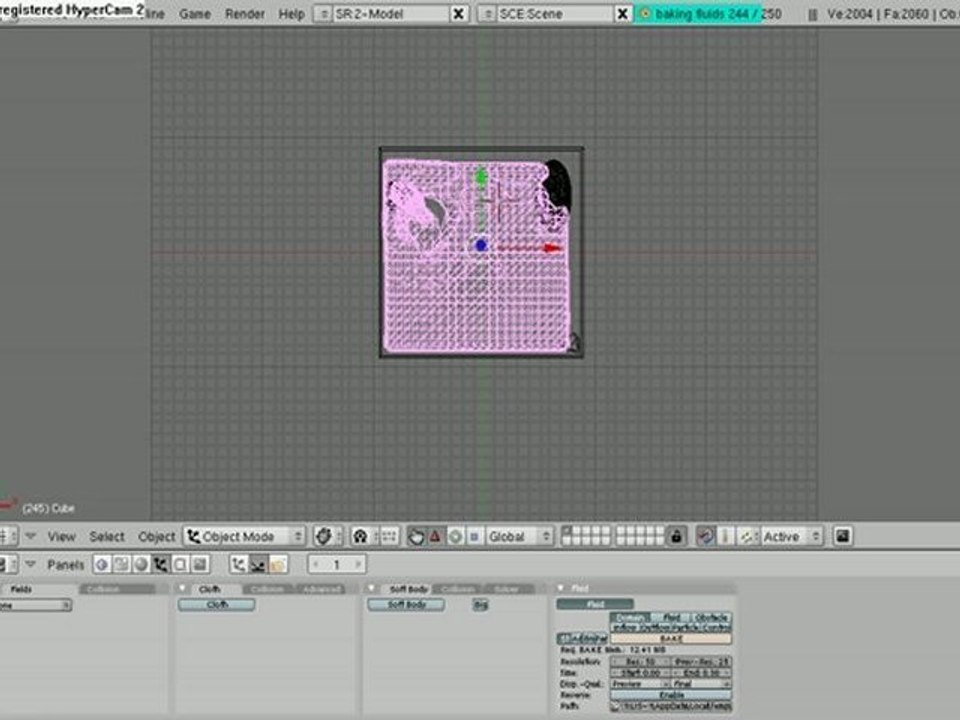Viewport: 960px width, 720px height.
Task: Open the viewport draw type selector
Action: coord(328,536)
